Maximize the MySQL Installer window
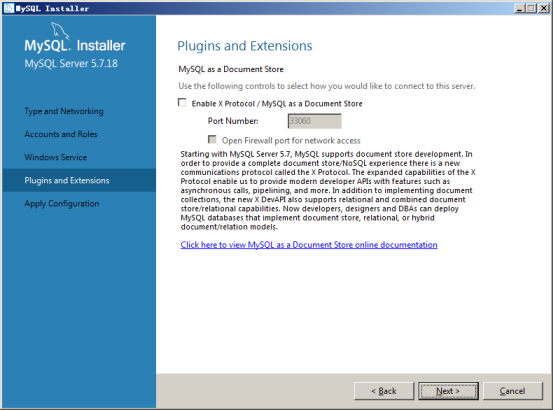 [531, 8]
